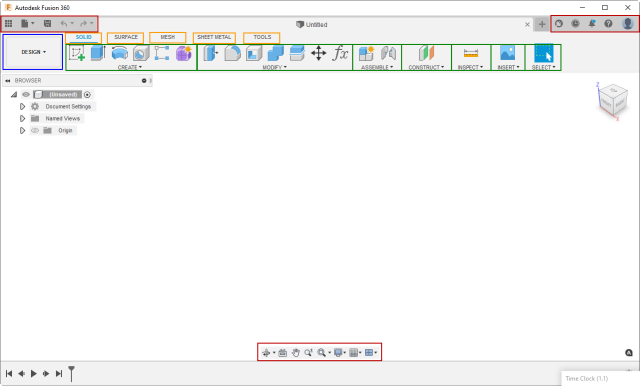Open the user profile avatar
The width and height of the screenshot is (640, 386).
click(x=628, y=24)
